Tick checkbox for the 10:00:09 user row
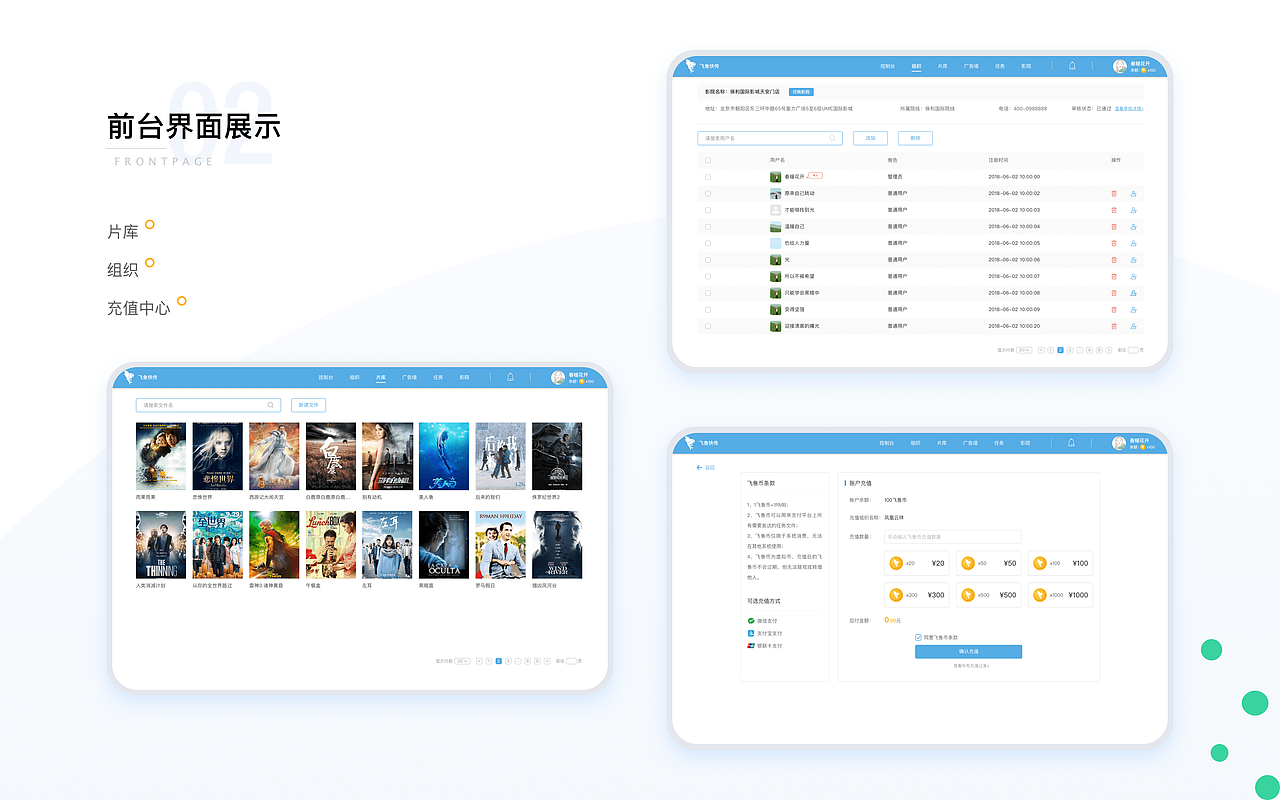 click(x=708, y=310)
